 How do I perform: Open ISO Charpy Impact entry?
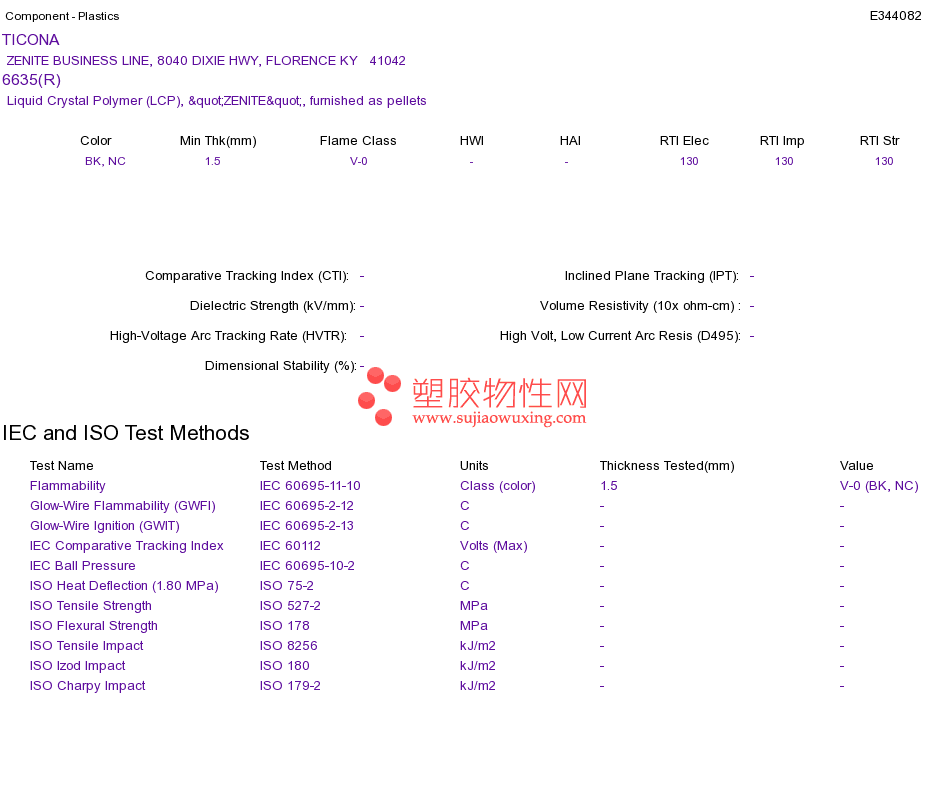point(88,685)
